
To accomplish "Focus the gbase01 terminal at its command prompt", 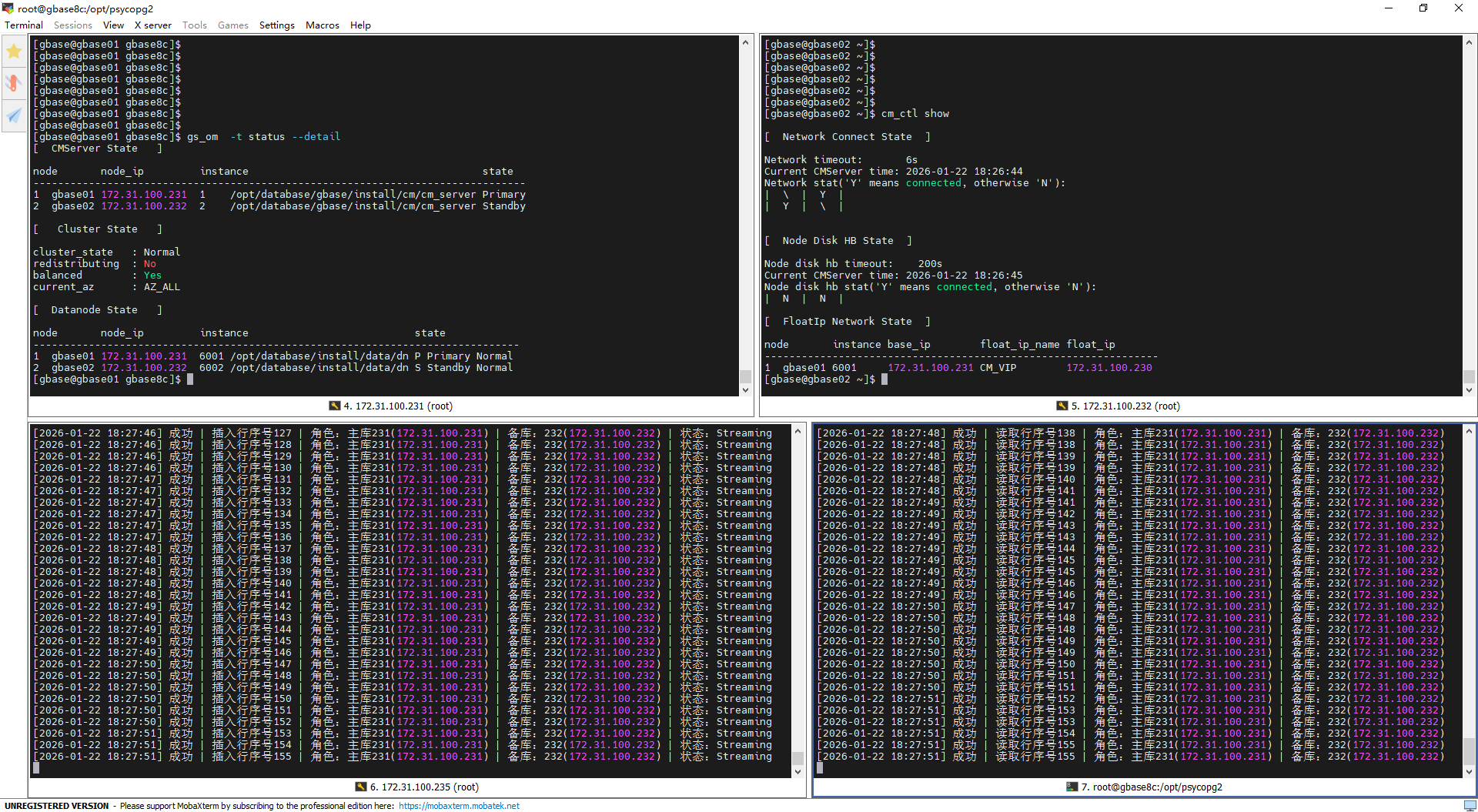I will coord(190,379).
